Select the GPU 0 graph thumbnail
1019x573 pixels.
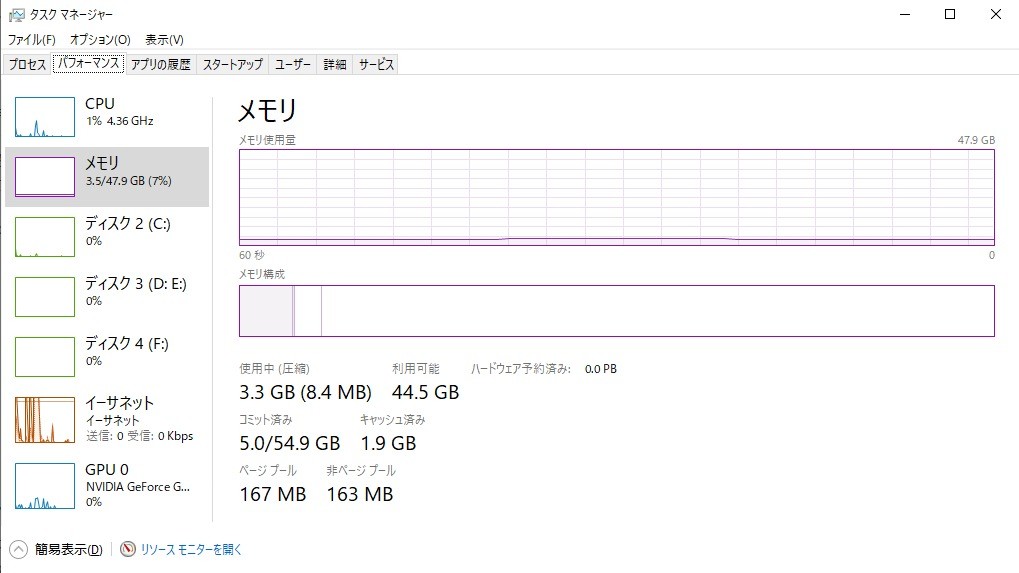pyautogui.click(x=45, y=485)
